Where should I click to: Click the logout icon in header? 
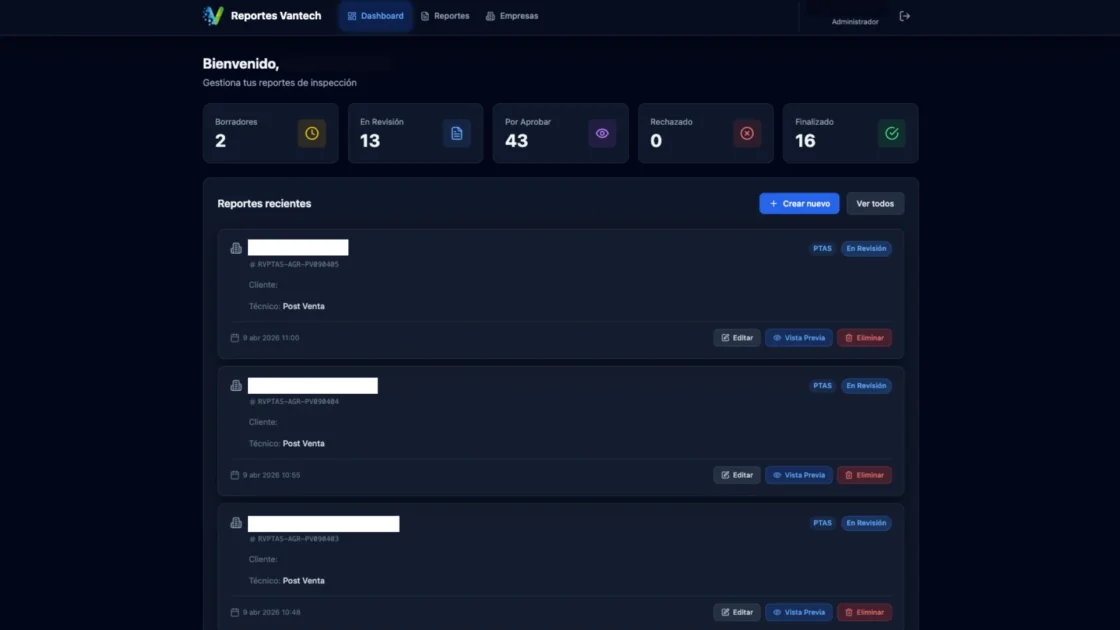tap(904, 16)
